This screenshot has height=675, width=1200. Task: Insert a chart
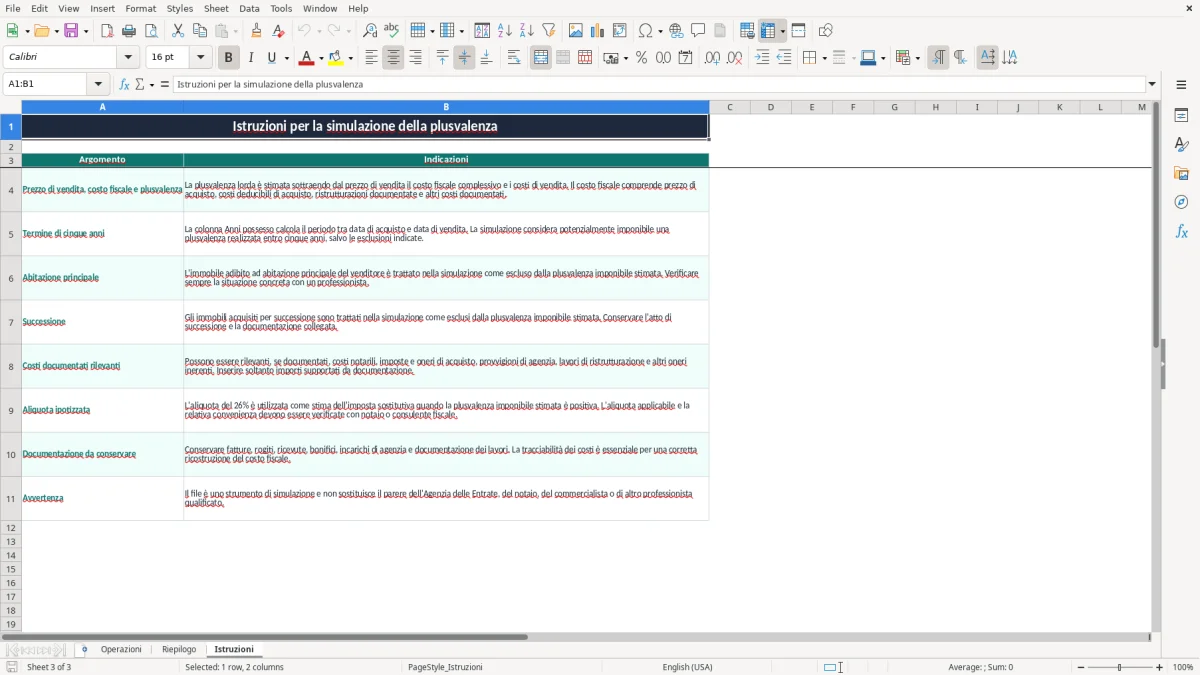coord(598,31)
